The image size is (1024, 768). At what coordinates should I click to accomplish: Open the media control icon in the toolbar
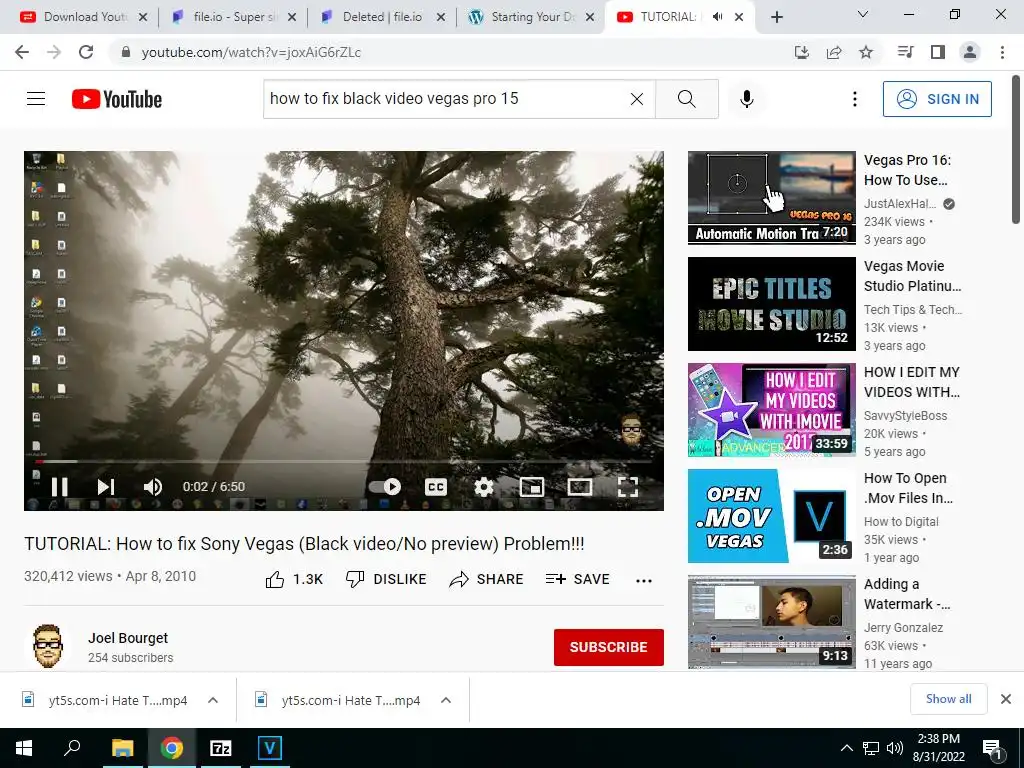point(905,52)
